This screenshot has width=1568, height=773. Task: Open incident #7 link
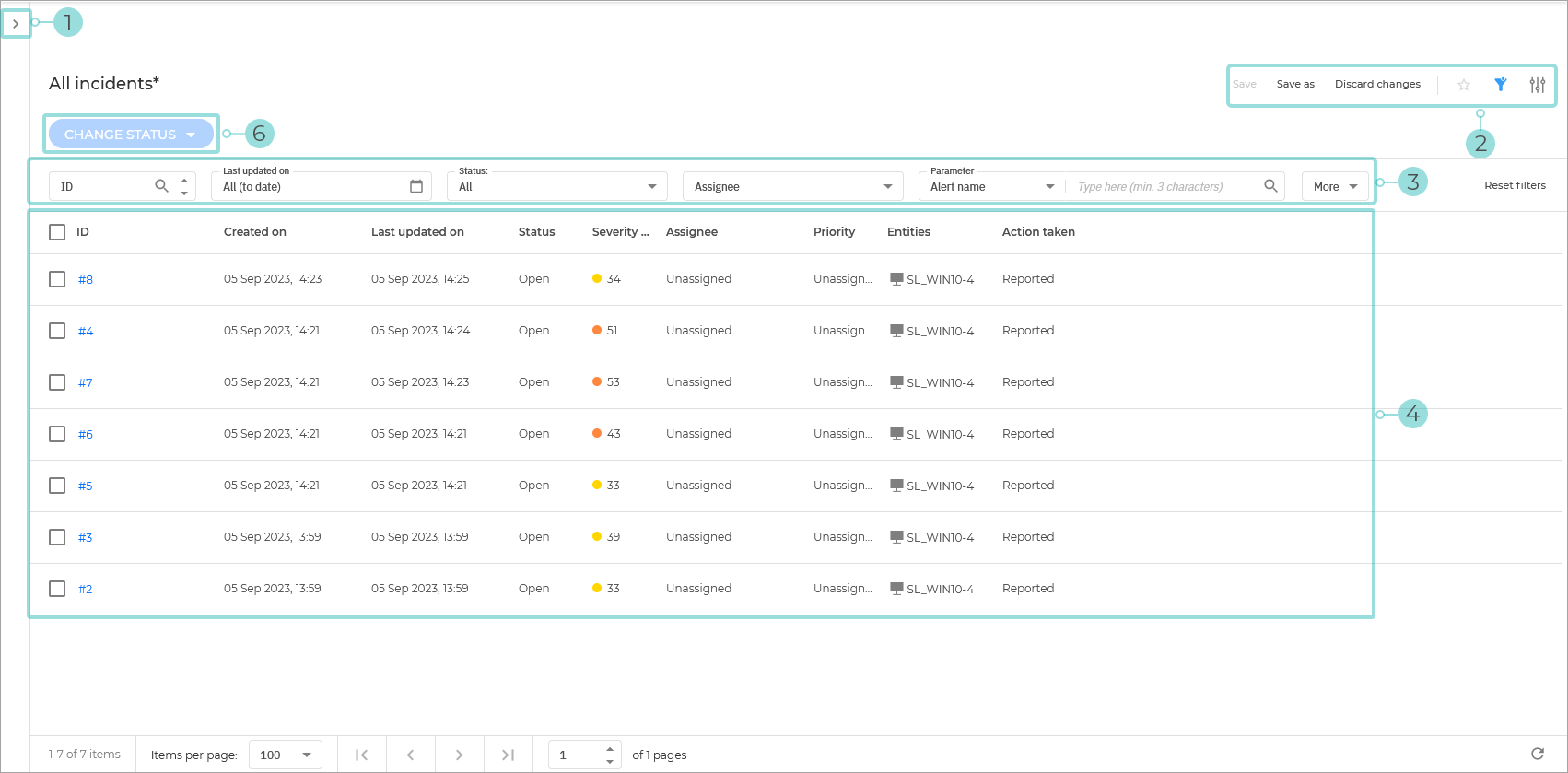[86, 383]
